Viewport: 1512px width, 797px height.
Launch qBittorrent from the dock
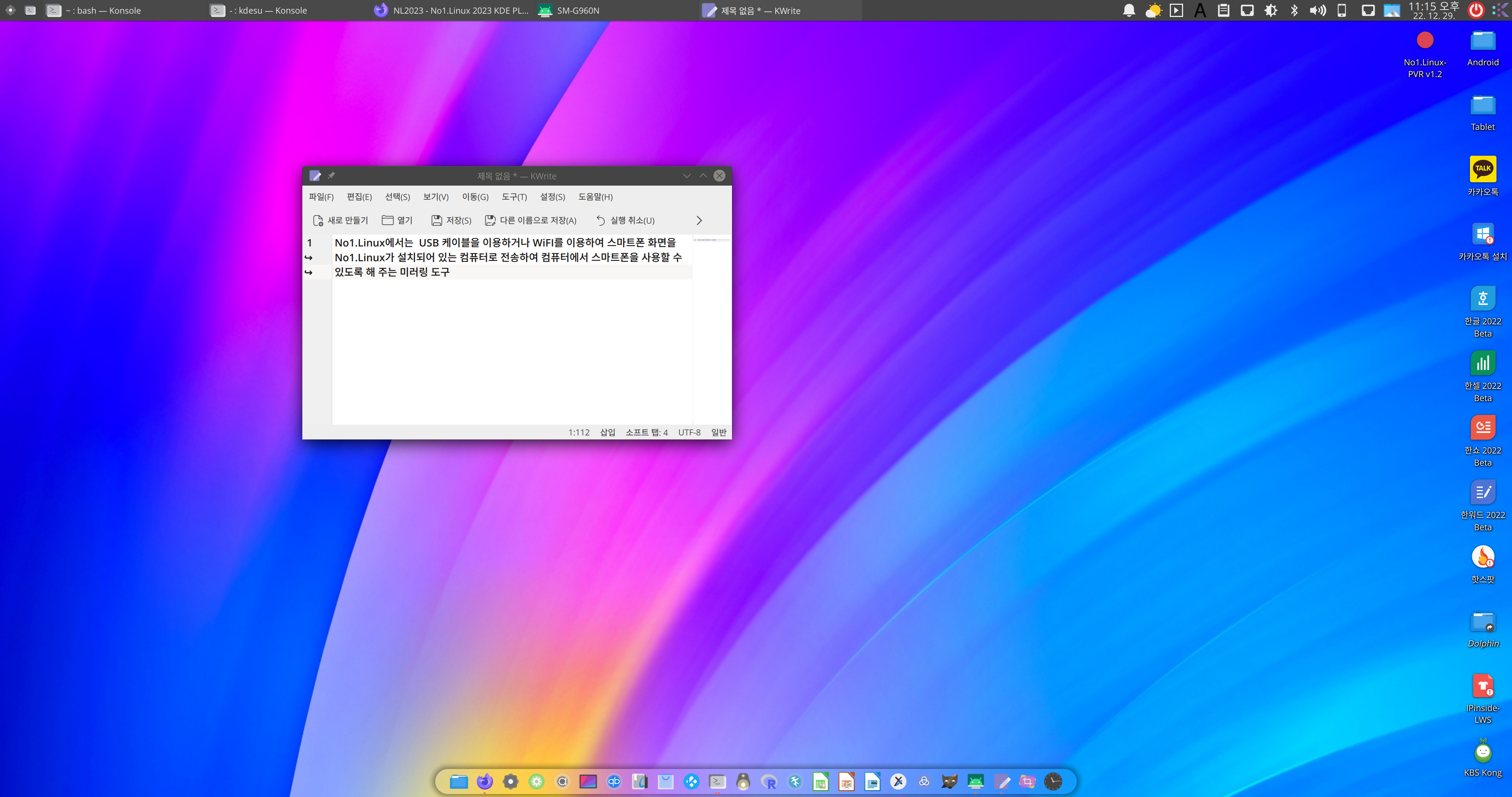coord(614,781)
